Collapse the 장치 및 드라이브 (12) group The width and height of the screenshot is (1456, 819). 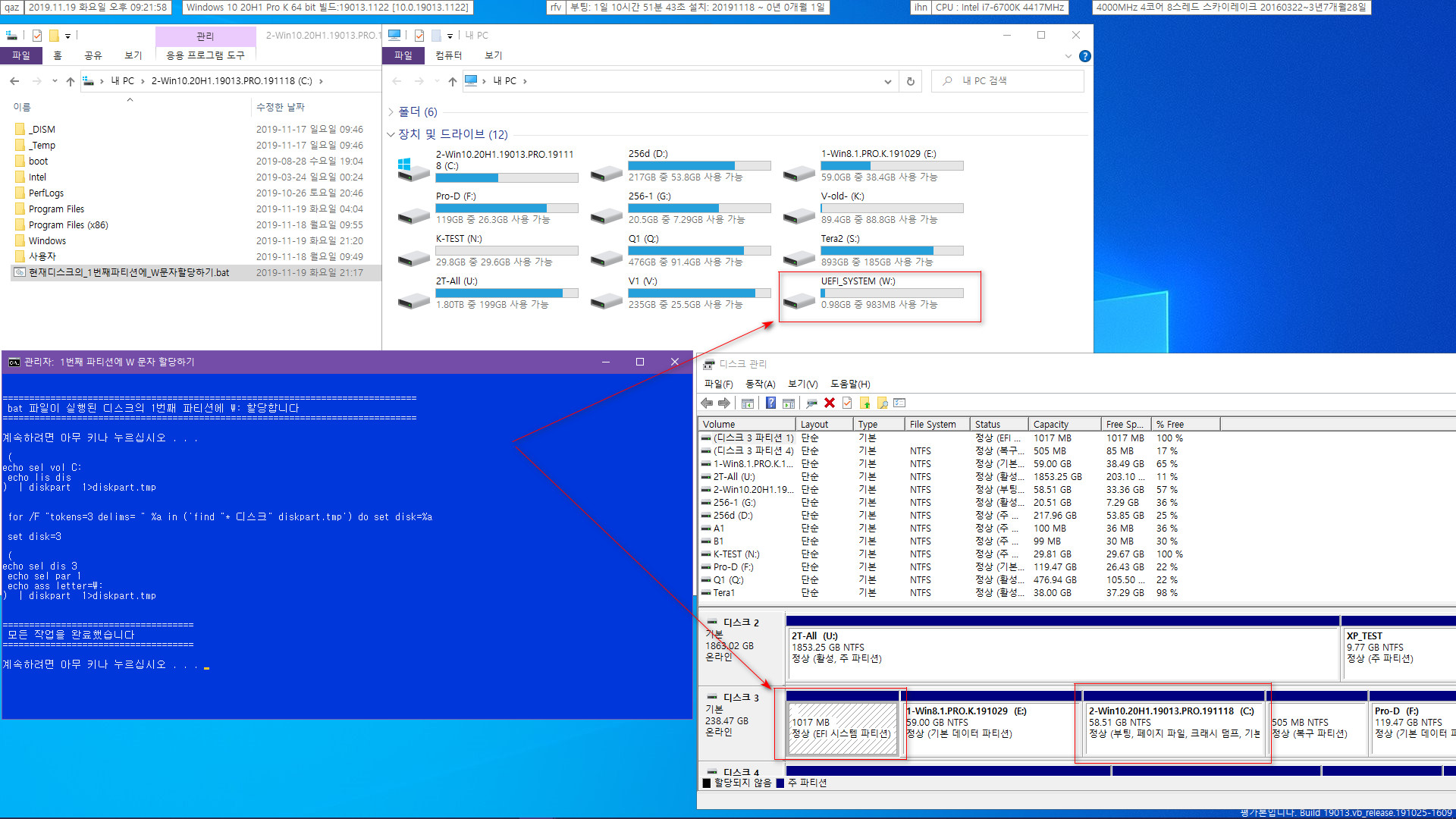[x=391, y=134]
